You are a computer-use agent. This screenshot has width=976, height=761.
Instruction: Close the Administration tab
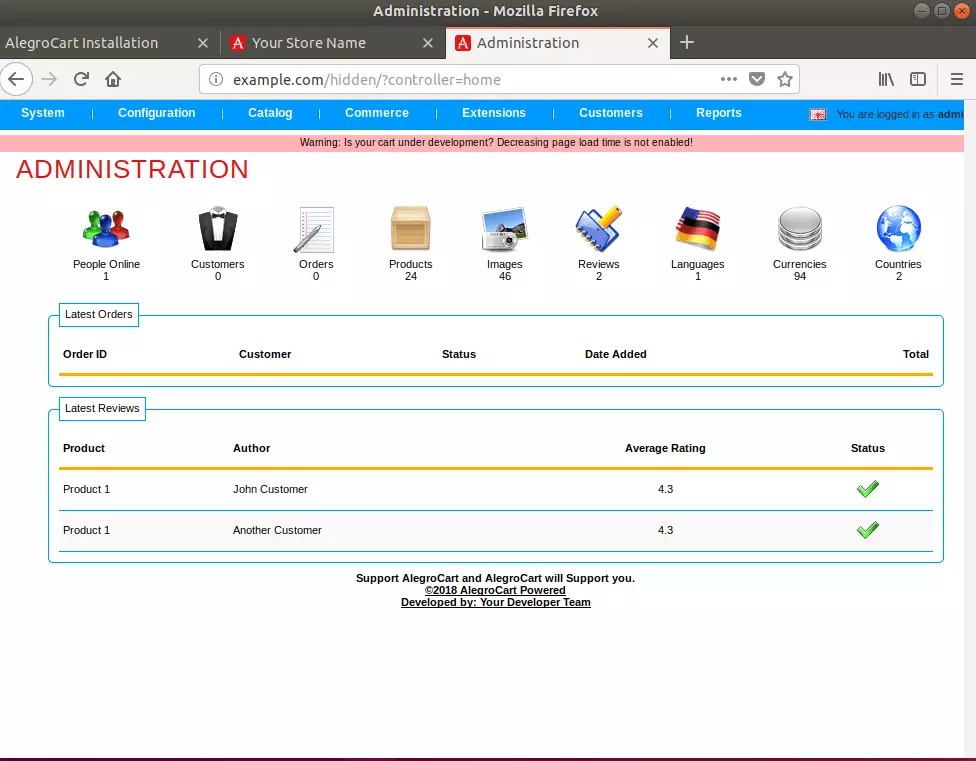click(x=653, y=43)
